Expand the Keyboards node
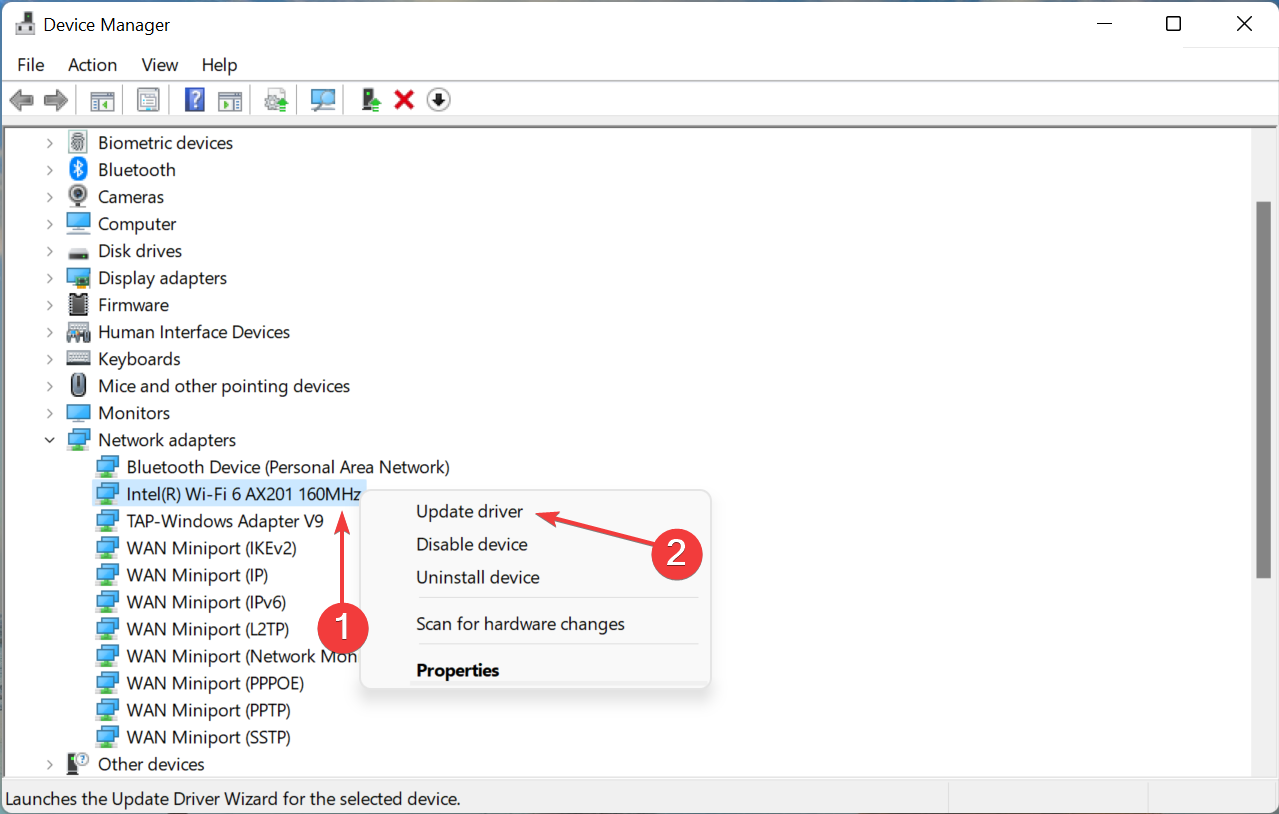Viewport: 1279px width, 814px height. (50, 359)
